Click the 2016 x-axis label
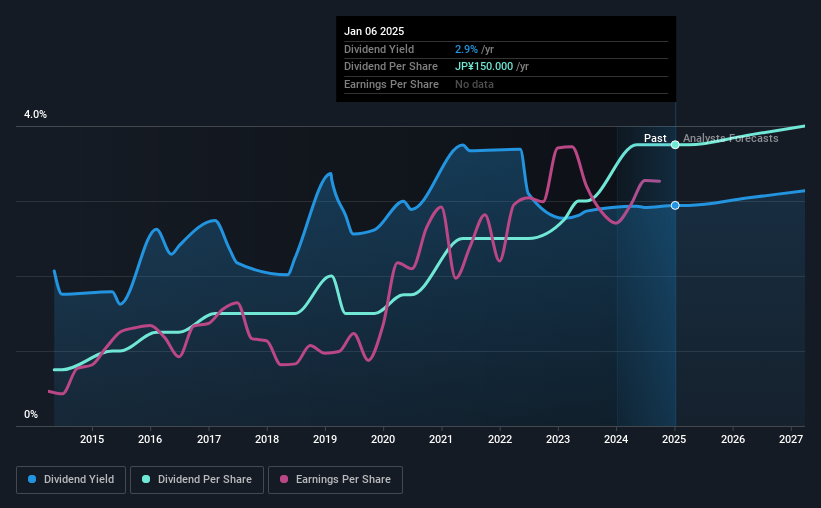The image size is (821, 508). pyautogui.click(x=150, y=439)
